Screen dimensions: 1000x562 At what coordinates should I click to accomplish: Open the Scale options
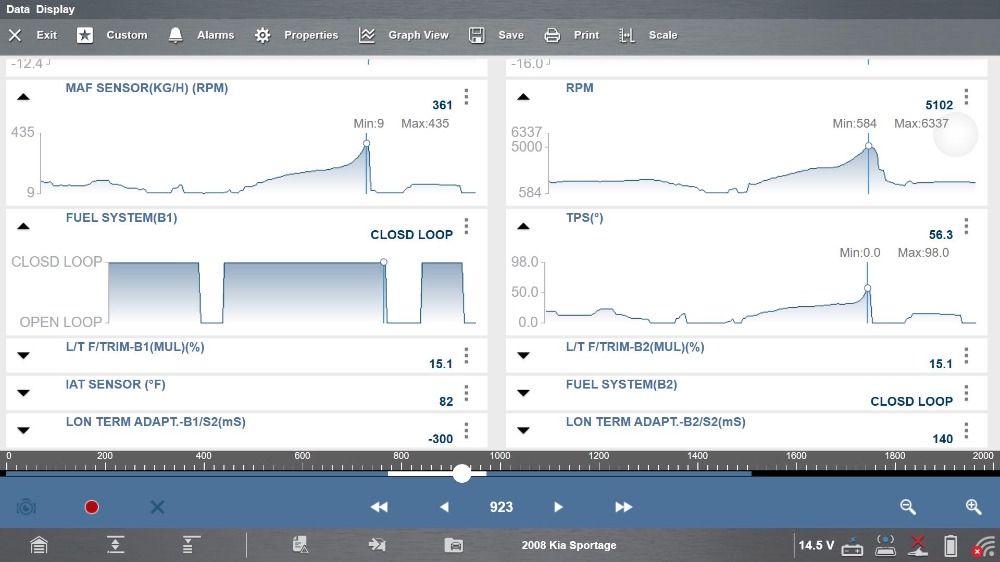coord(648,35)
